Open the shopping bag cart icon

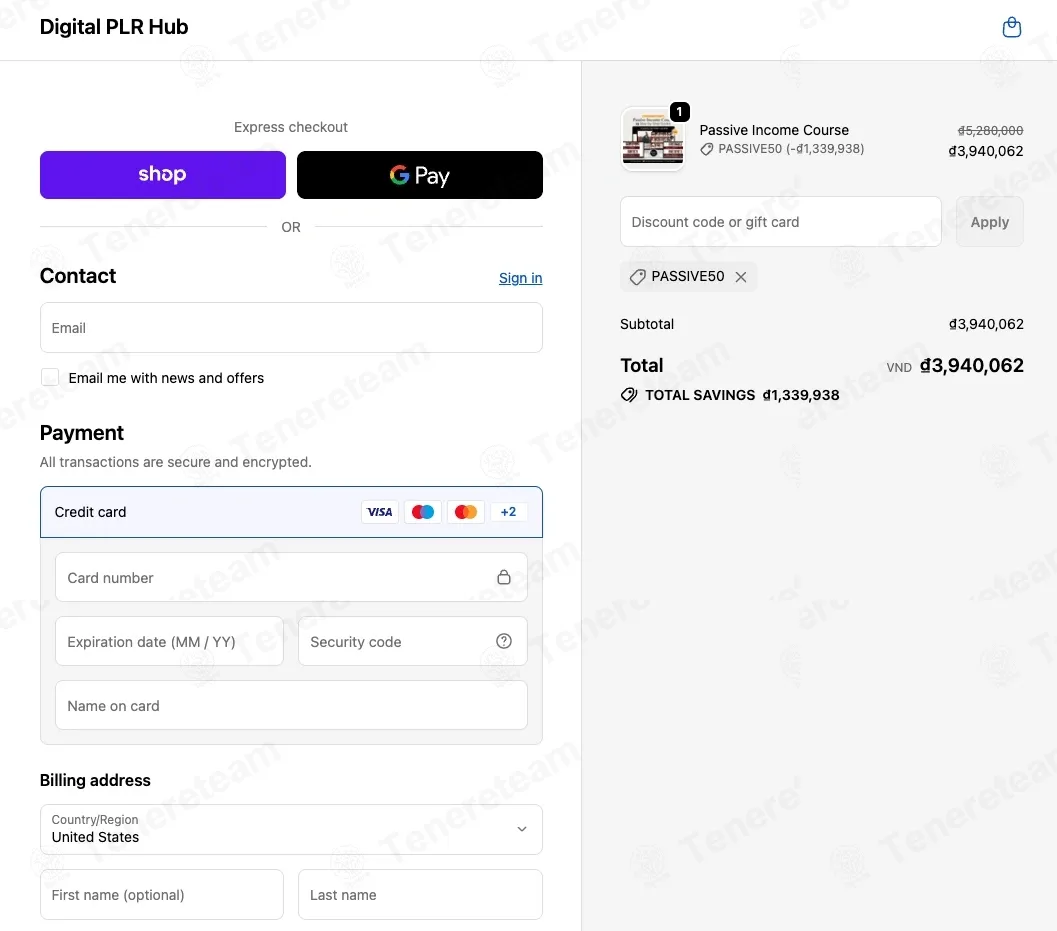pyautogui.click(x=1011, y=27)
